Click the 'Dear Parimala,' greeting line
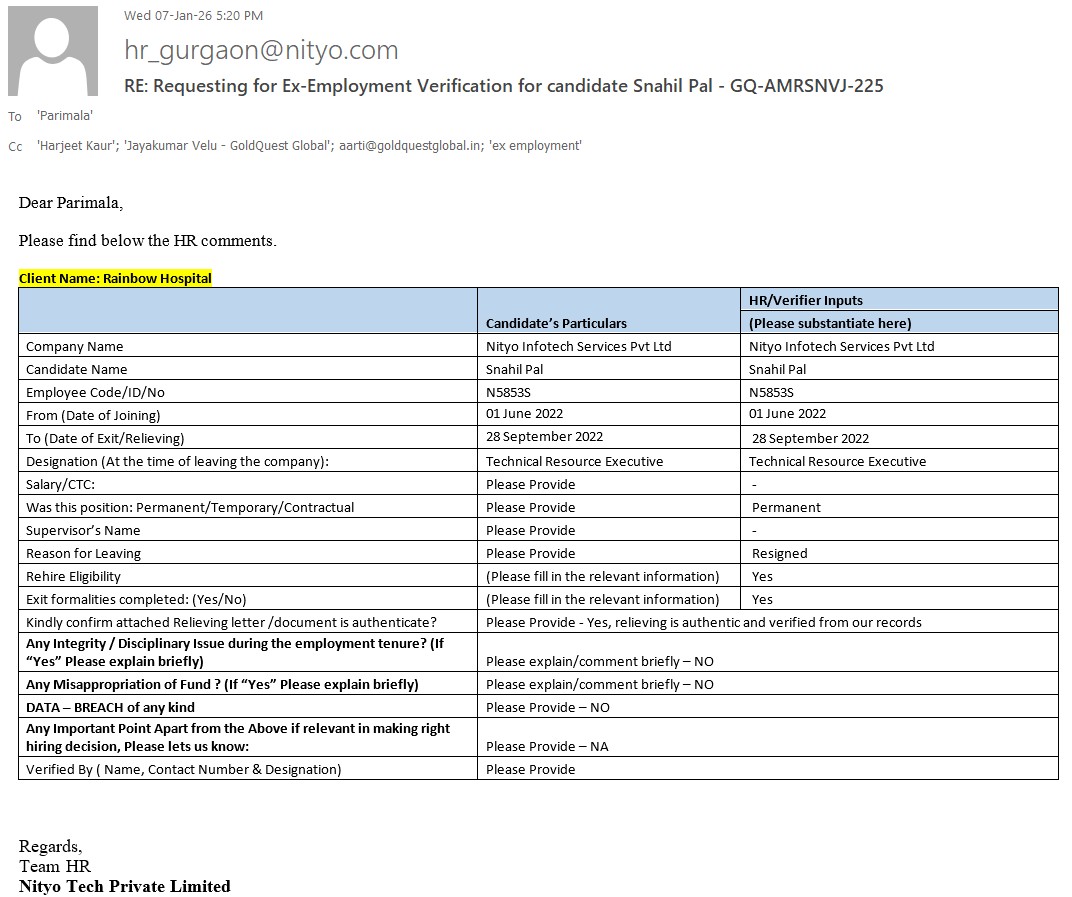 tap(71, 203)
